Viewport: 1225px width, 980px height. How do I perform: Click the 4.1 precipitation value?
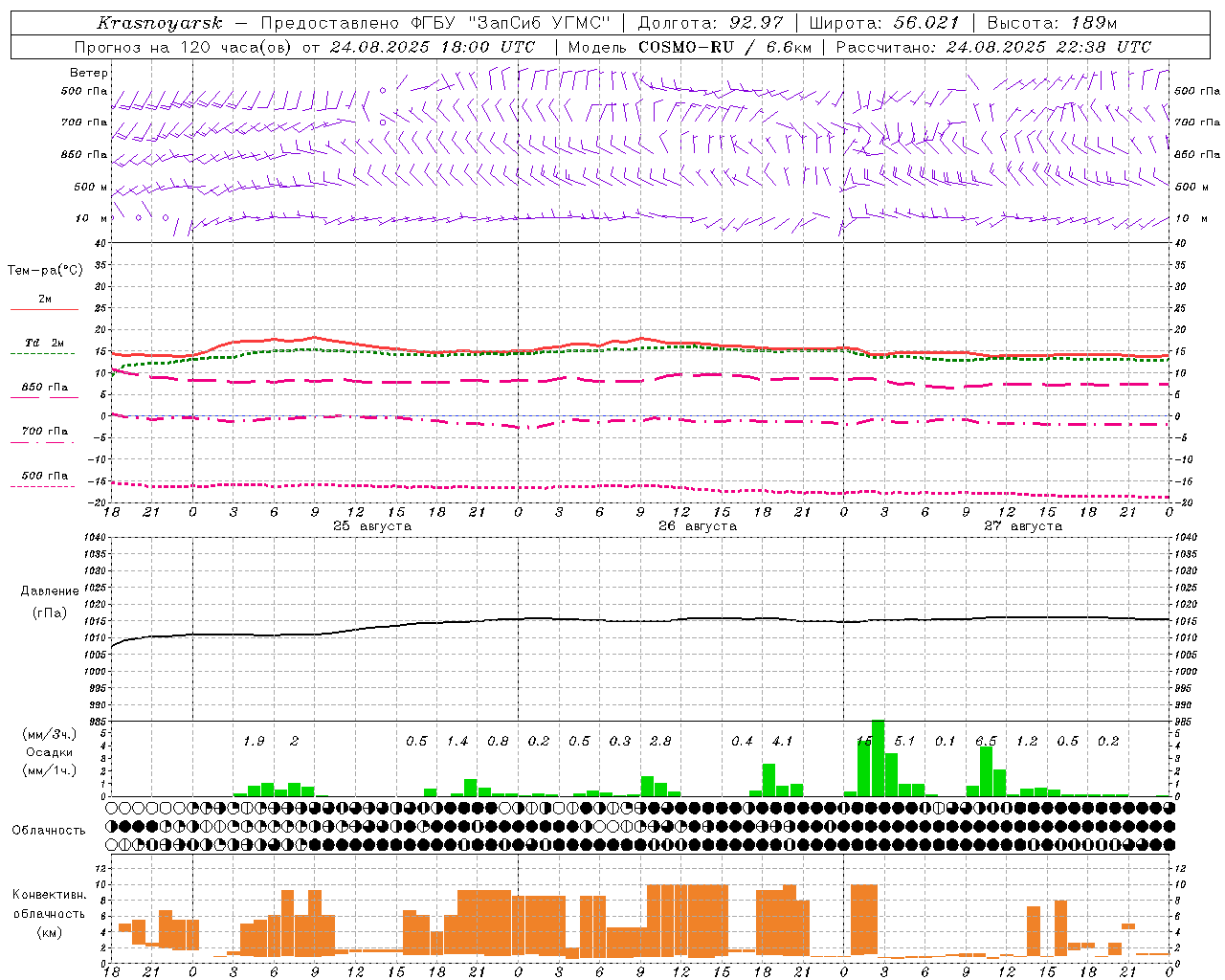(x=783, y=742)
